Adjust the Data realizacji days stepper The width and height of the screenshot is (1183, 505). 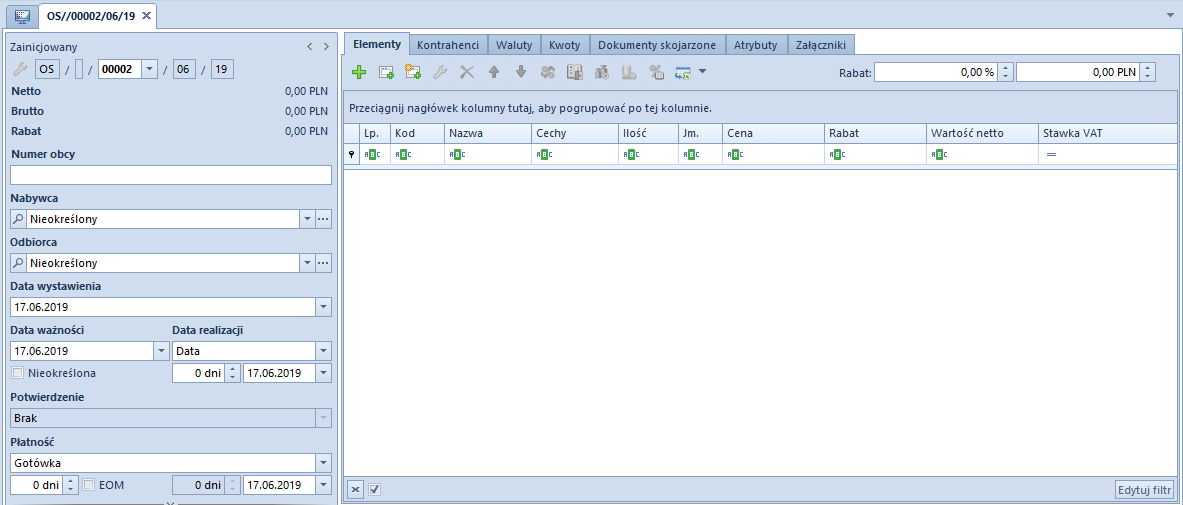233,373
